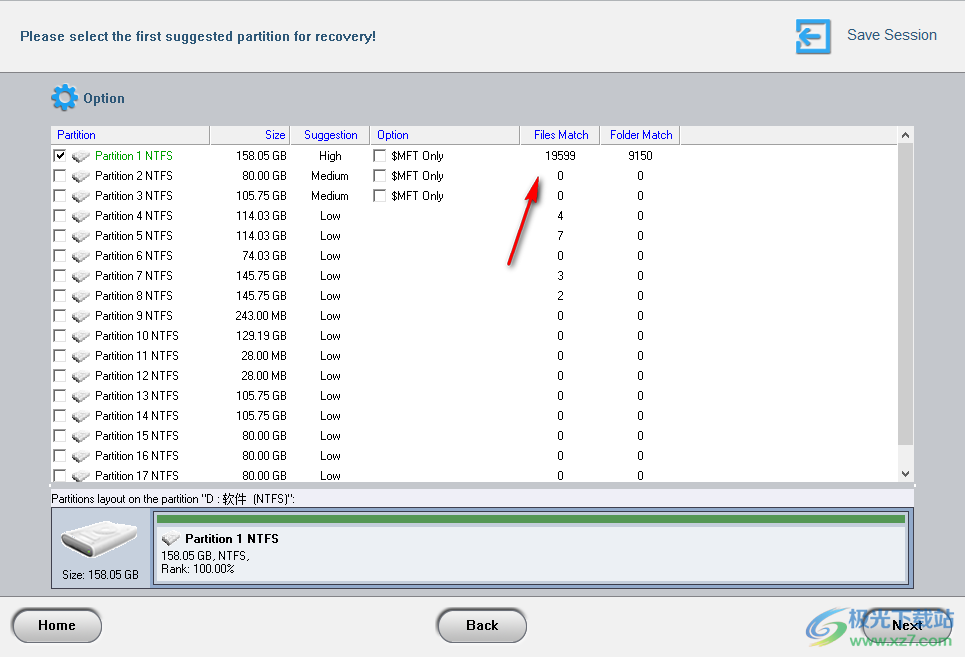Image resolution: width=965 pixels, height=657 pixels.
Task: Click the drive icon beside Partition 10 NTFS
Action: (81, 336)
